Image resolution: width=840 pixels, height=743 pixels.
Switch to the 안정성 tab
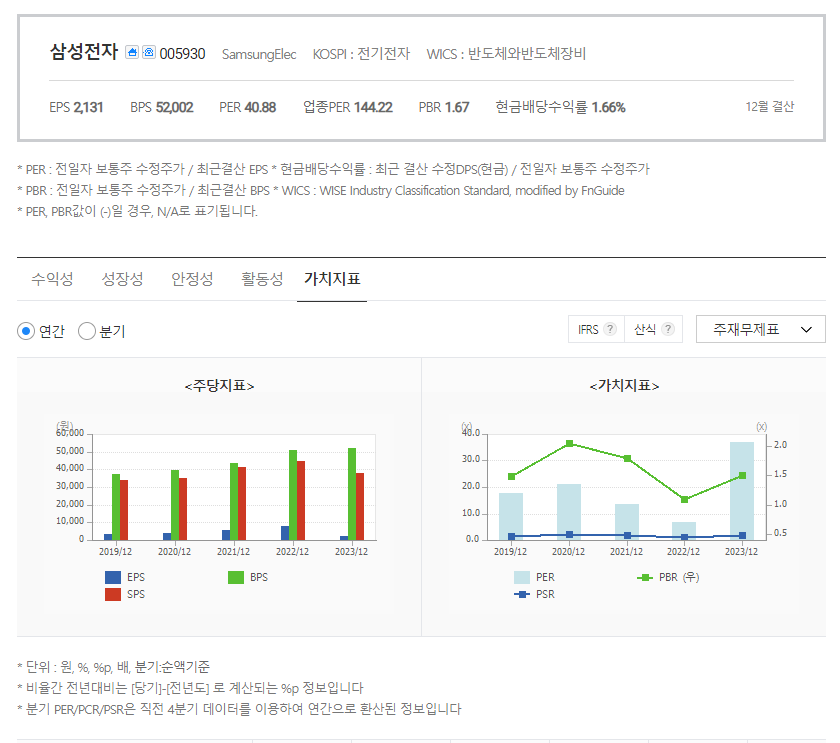click(x=192, y=279)
